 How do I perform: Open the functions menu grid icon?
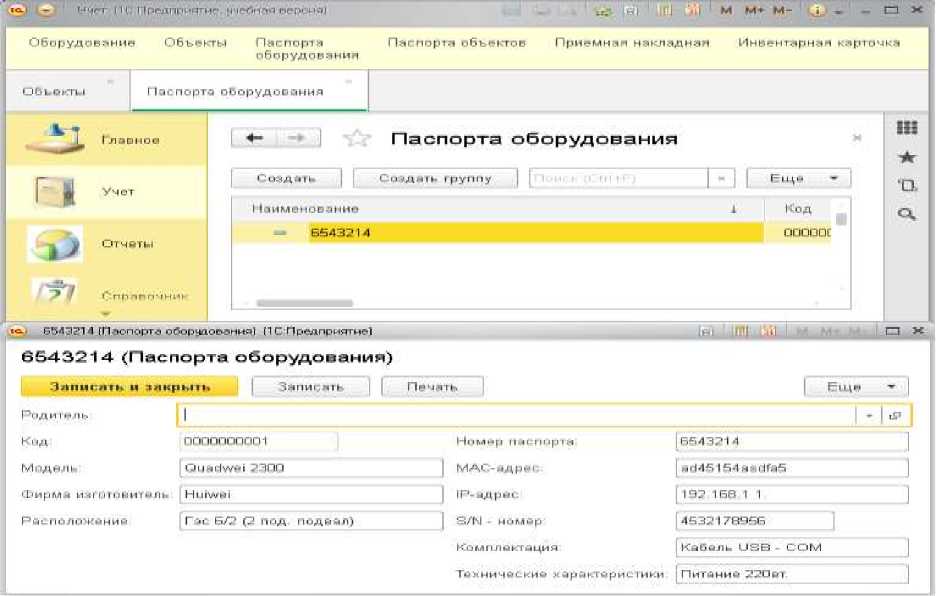point(907,128)
